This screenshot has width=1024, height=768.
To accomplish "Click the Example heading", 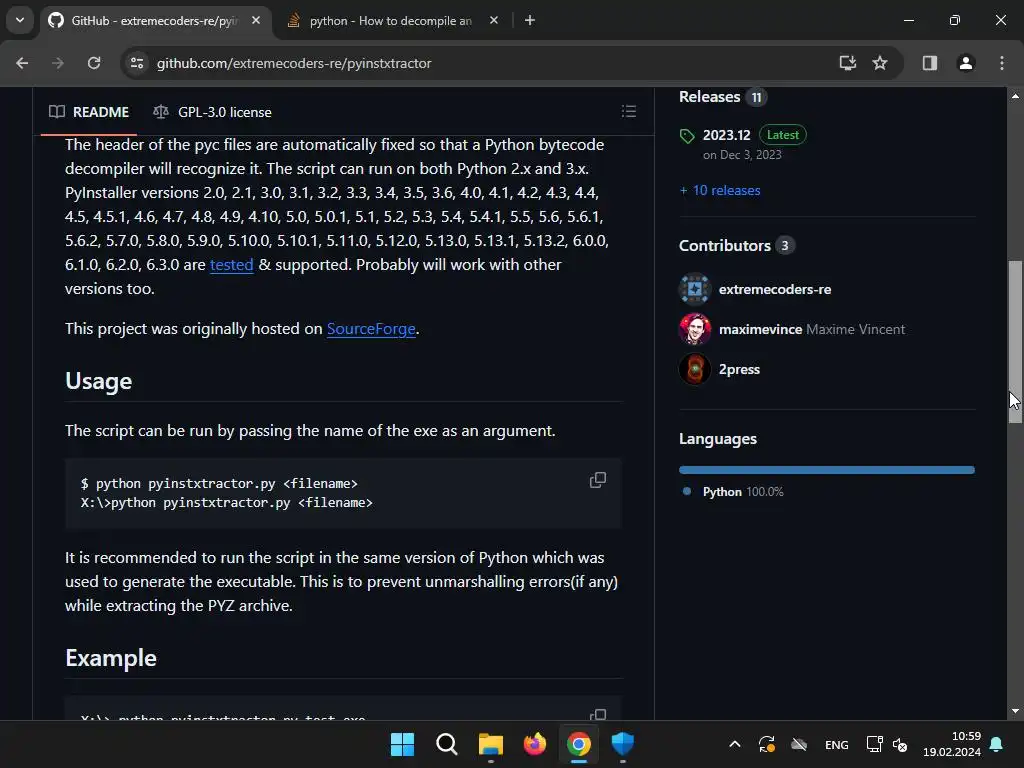I will (x=111, y=658).
